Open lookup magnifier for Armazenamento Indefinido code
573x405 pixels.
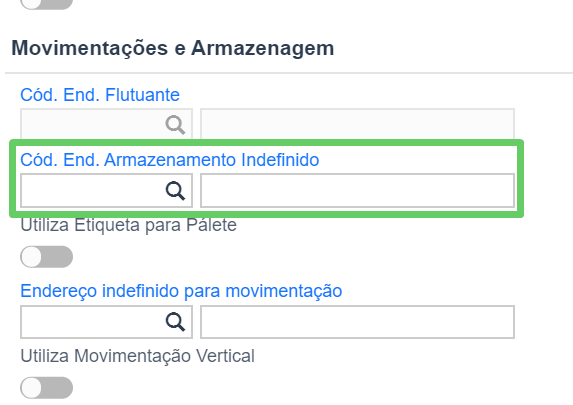pos(175,190)
